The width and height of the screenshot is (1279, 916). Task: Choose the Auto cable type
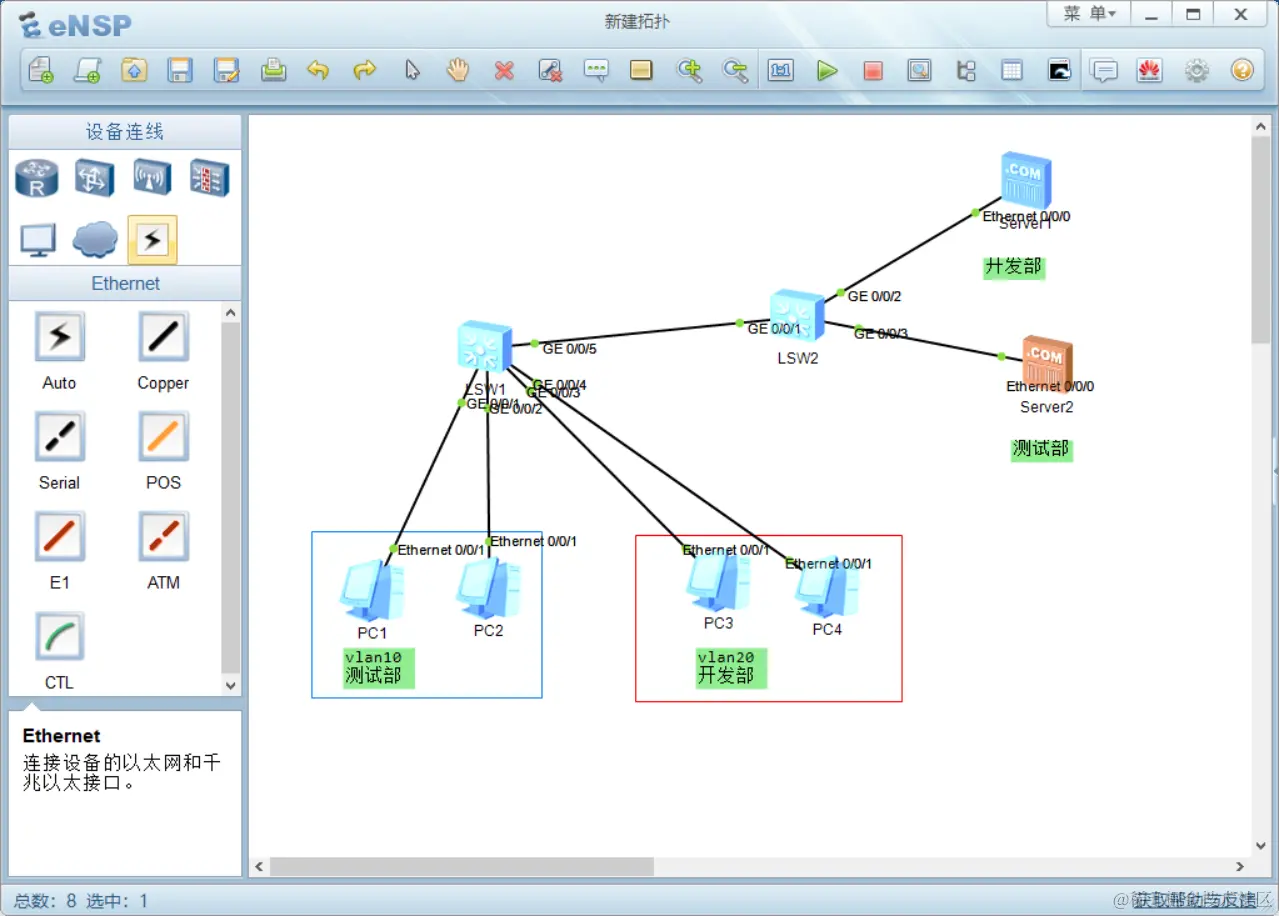pyautogui.click(x=60, y=337)
